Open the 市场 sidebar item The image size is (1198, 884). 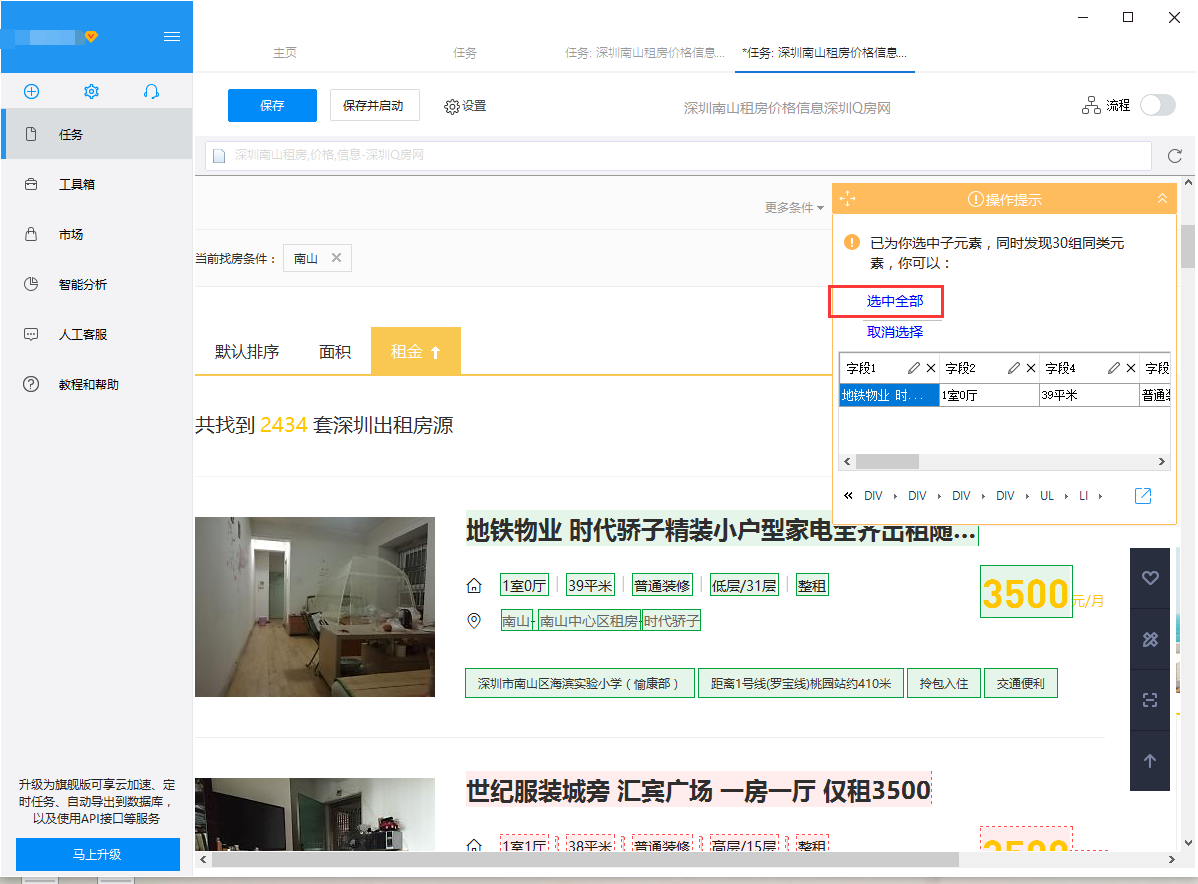click(97, 234)
